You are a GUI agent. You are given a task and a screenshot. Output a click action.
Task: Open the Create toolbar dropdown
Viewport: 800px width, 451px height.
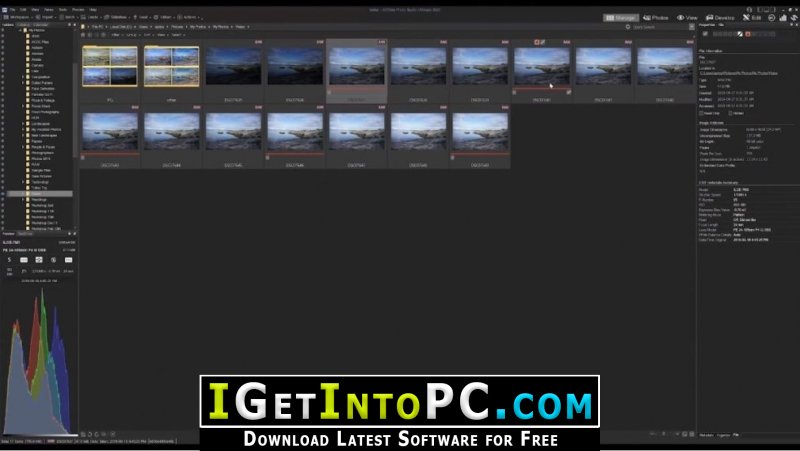(92, 17)
